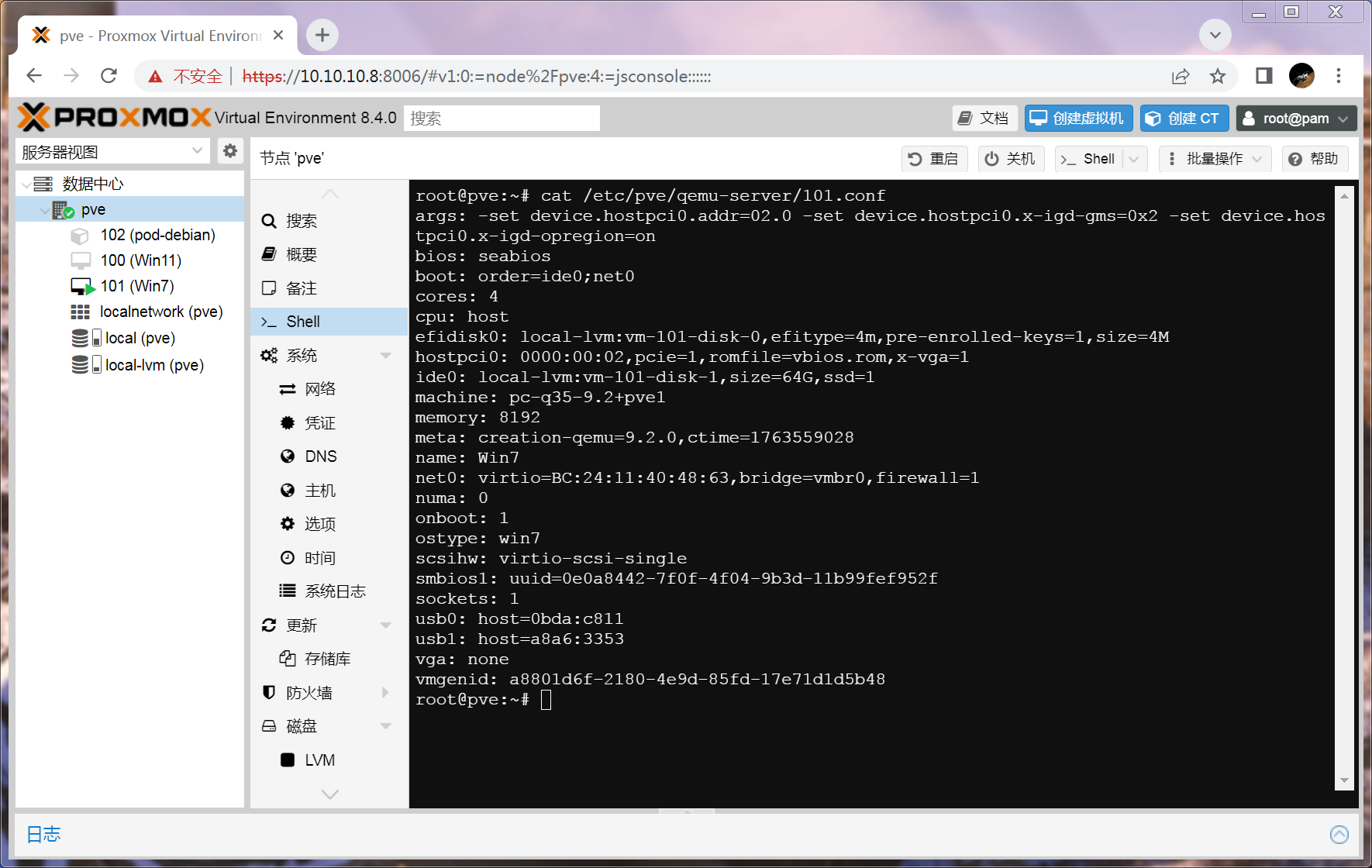Screen dimensions: 1372x868
Task: Open the Shell button dropdown arrow
Action: tap(1135, 159)
